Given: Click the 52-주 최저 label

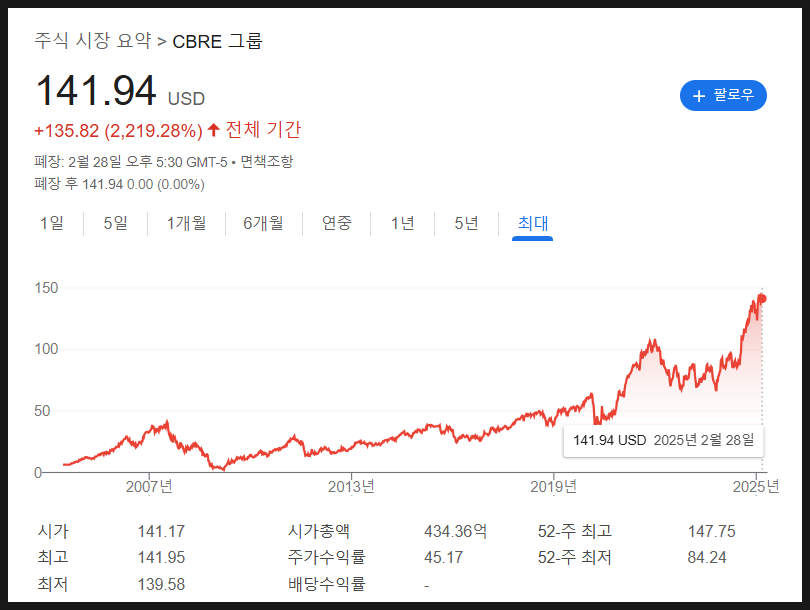Looking at the screenshot, I should (x=574, y=557).
